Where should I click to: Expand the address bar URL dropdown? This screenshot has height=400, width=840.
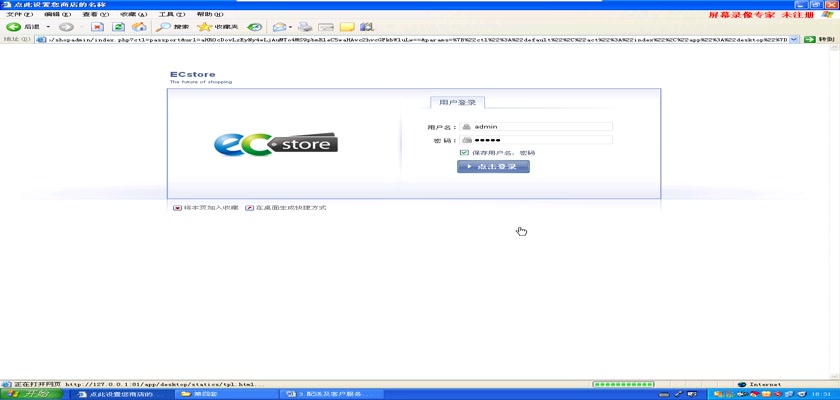[x=794, y=40]
